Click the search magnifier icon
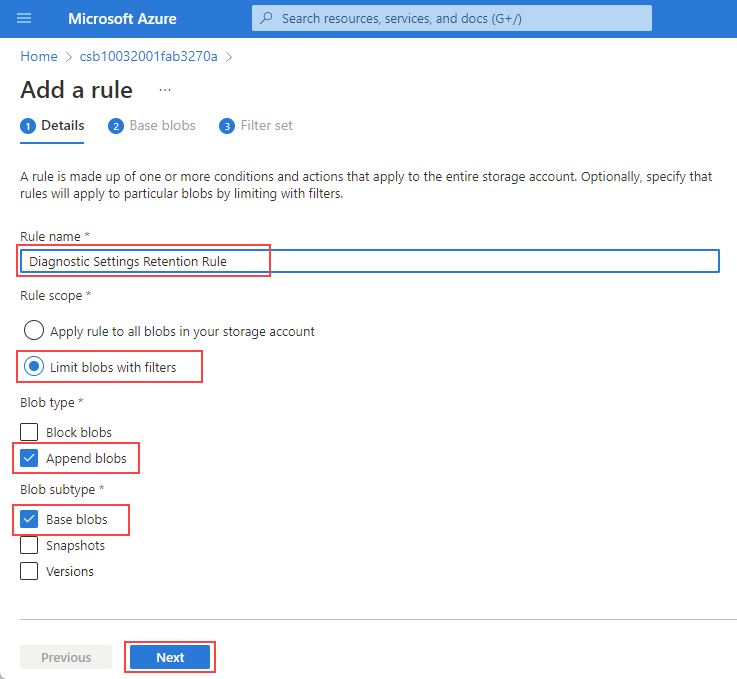The width and height of the screenshot is (737, 679). (x=267, y=18)
